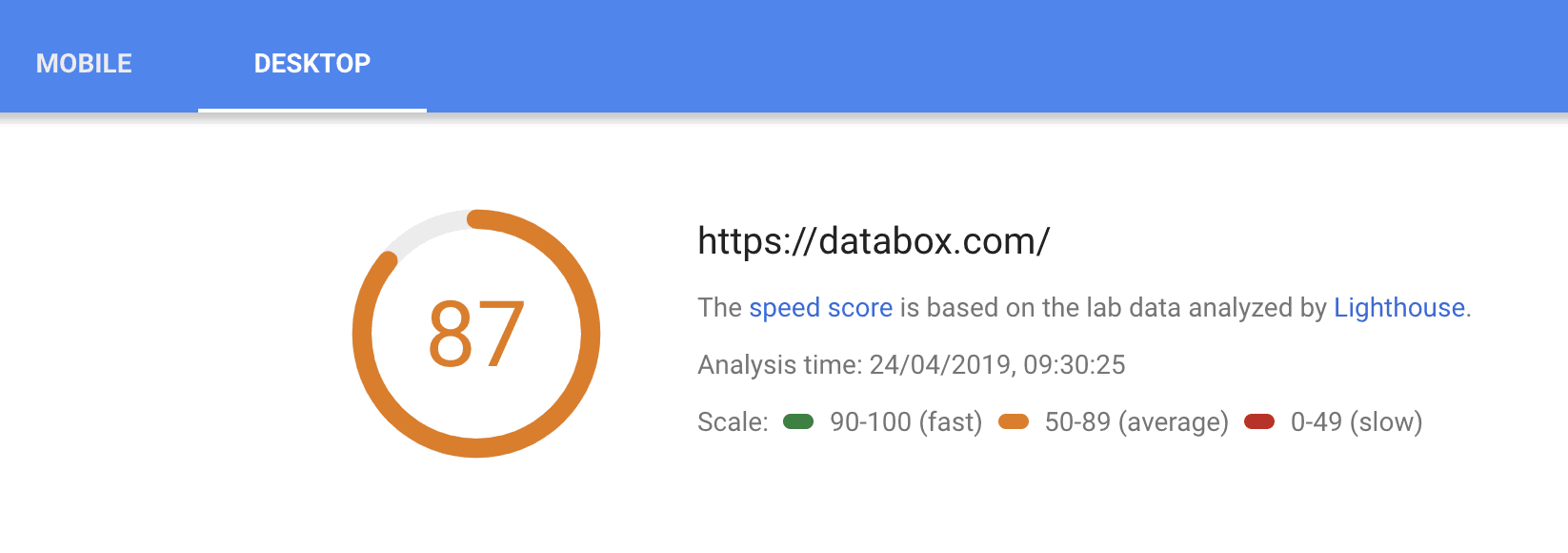This screenshot has width=1568, height=553.
Task: Follow the Lighthouse link
Action: [1398, 308]
